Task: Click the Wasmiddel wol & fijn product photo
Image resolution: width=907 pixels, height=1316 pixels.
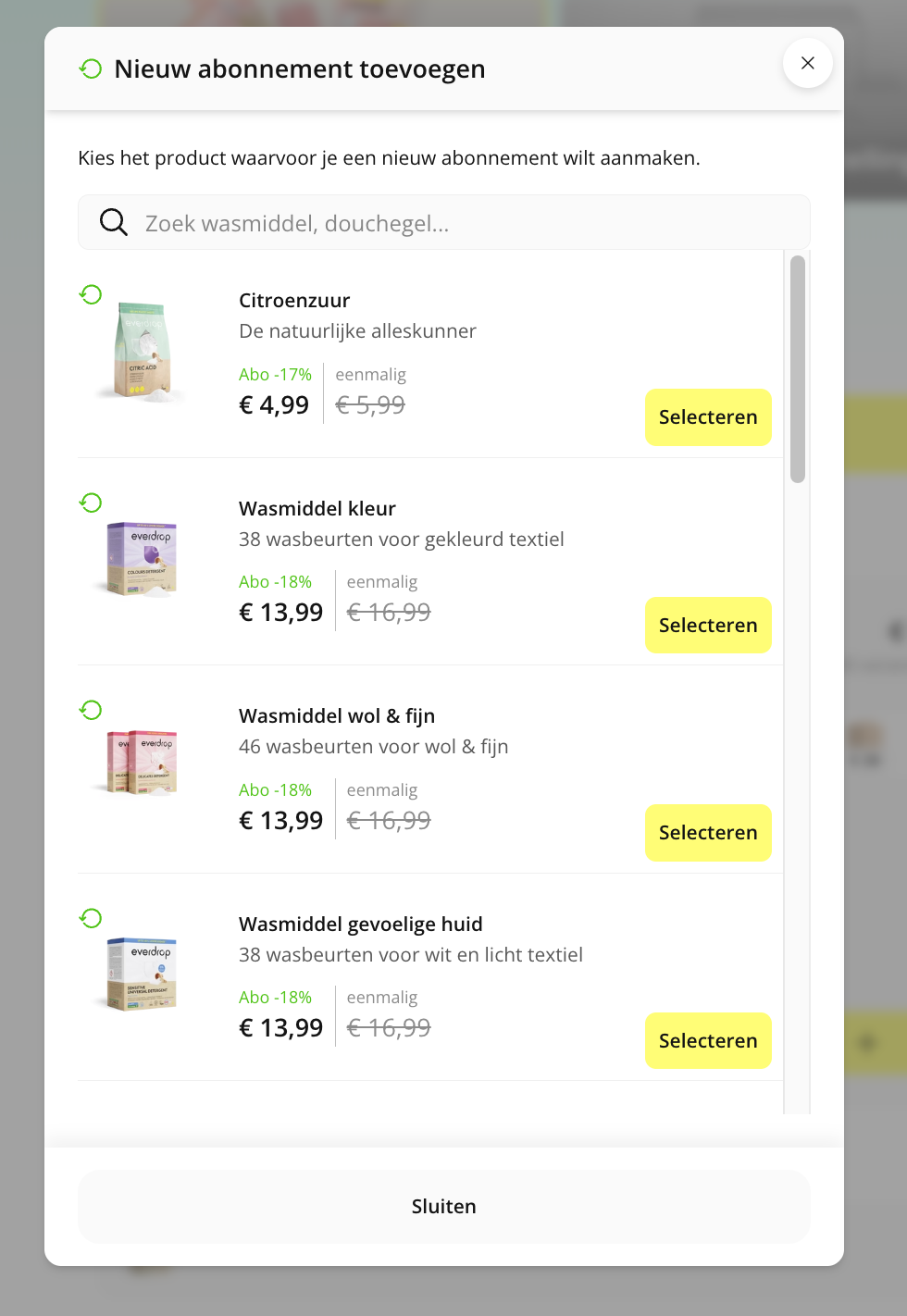Action: coord(139,764)
